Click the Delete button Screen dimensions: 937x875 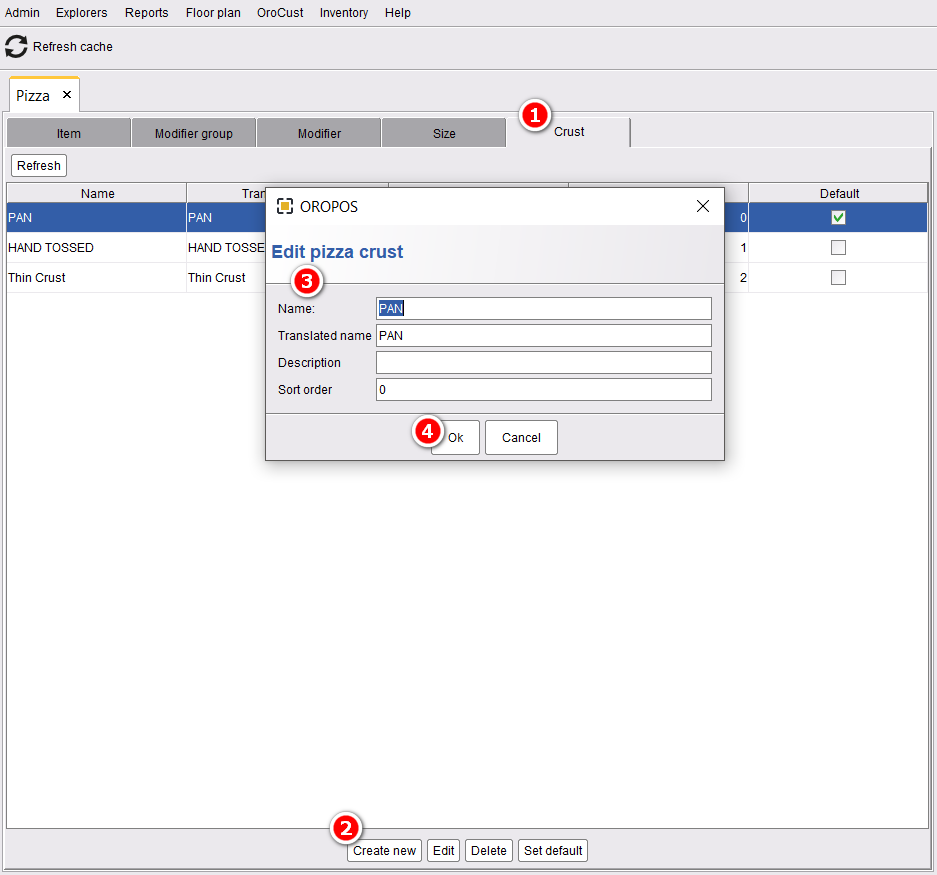489,850
